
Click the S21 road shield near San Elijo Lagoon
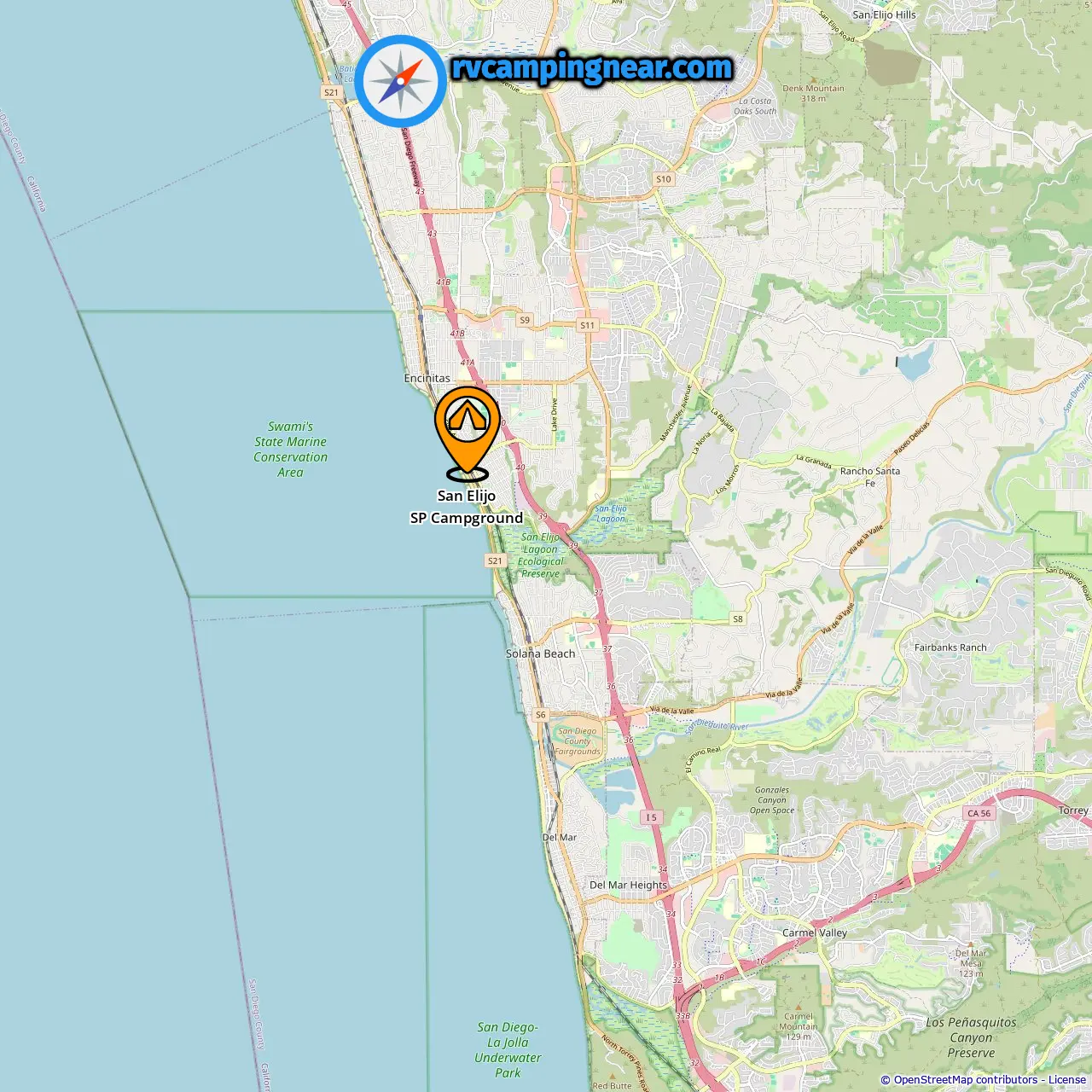tap(495, 561)
